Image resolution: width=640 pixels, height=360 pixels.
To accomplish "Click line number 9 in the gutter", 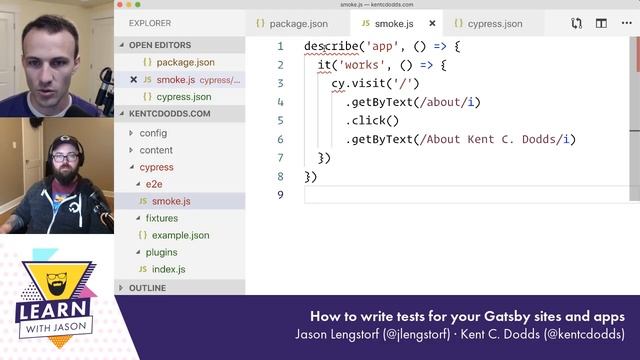I will (x=280, y=195).
